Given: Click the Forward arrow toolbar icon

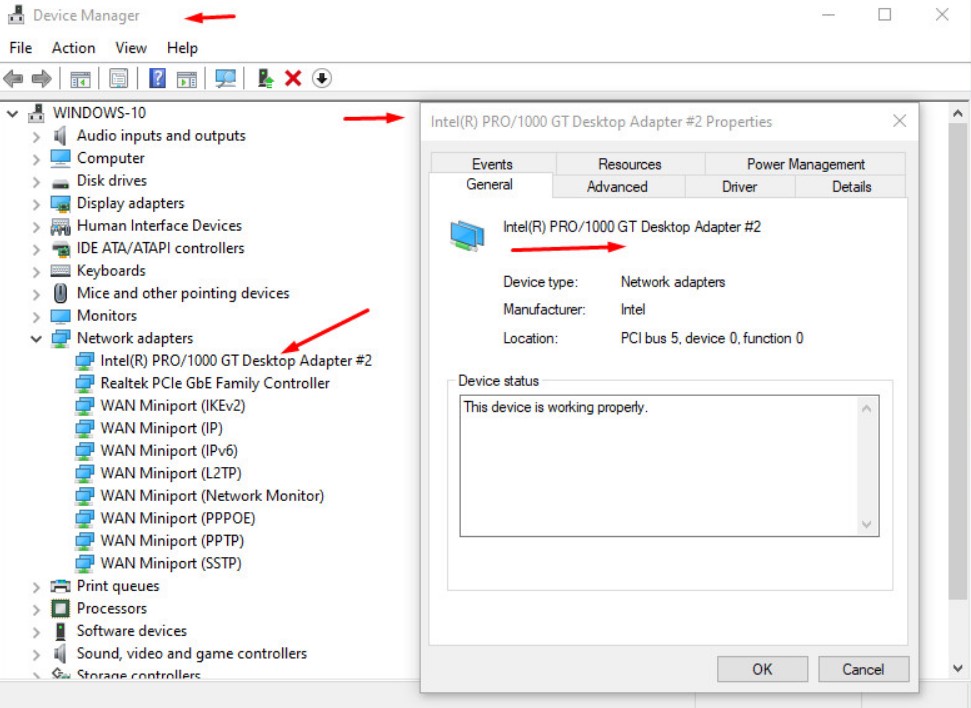Looking at the screenshot, I should pyautogui.click(x=41, y=79).
